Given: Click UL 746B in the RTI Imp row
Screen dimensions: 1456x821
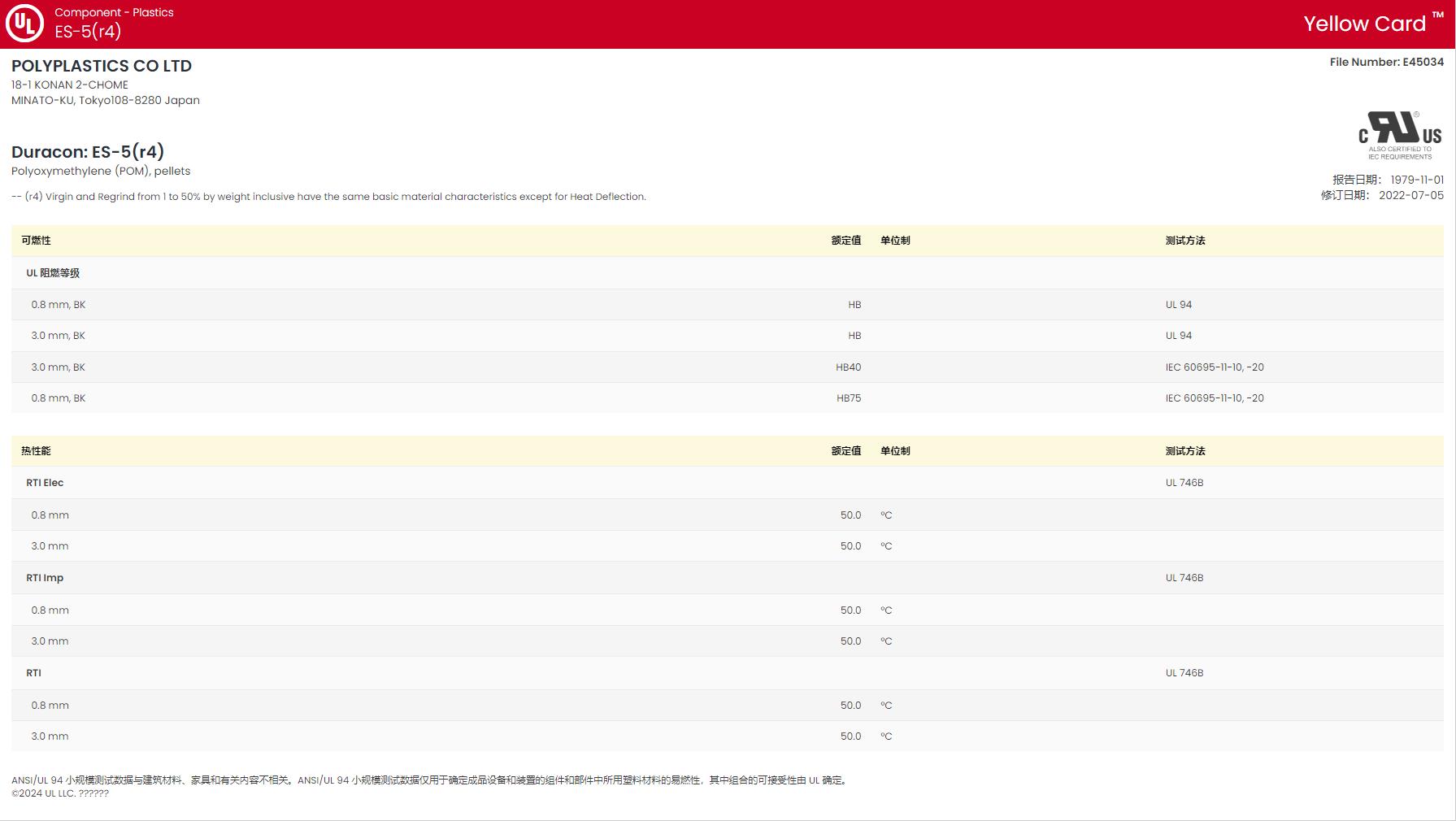Looking at the screenshot, I should (1184, 578).
